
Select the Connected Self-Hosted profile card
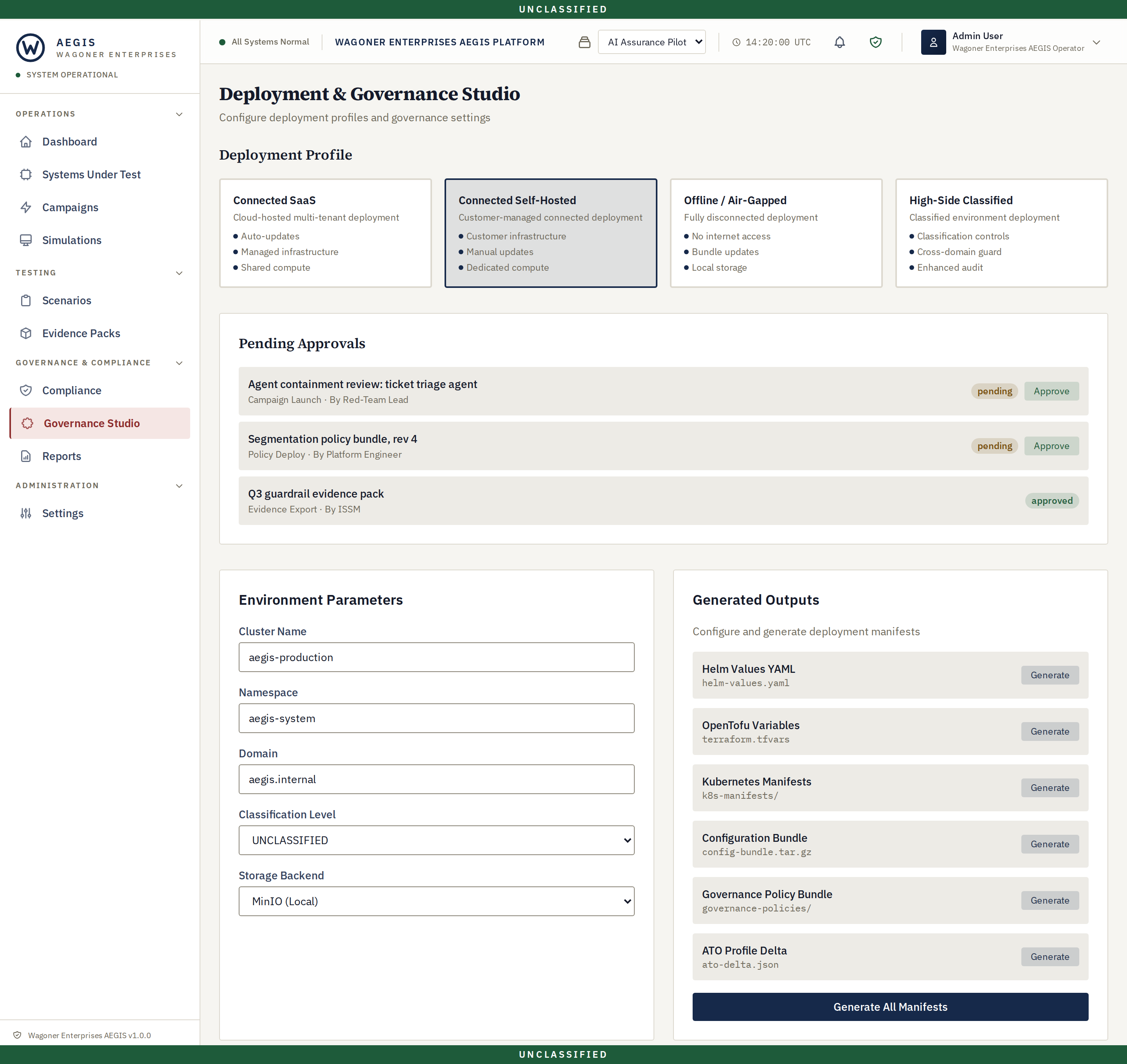click(x=551, y=233)
